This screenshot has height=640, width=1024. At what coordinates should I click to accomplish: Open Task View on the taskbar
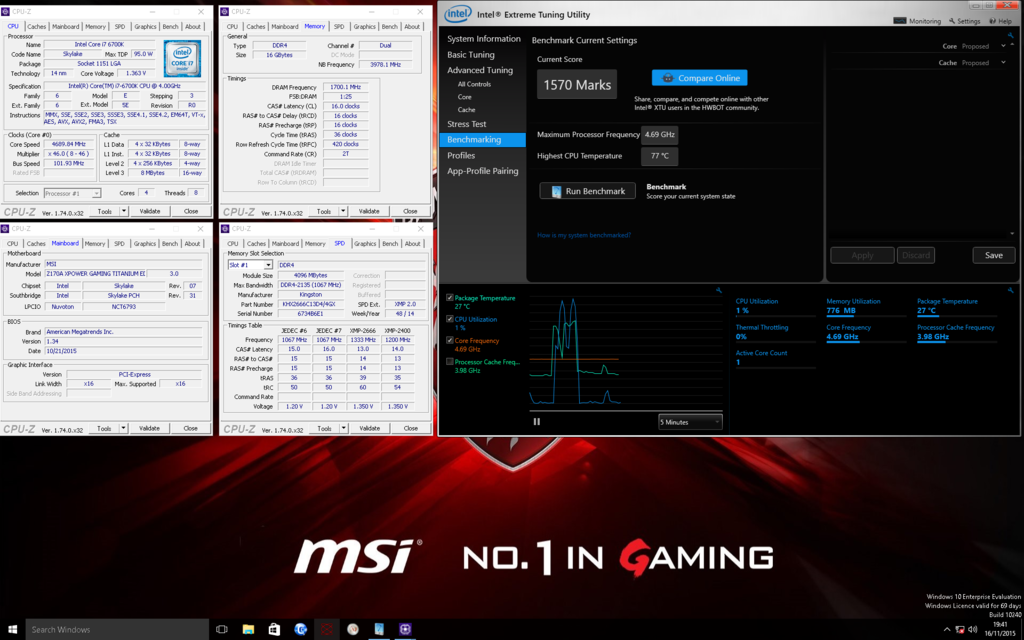click(222, 630)
